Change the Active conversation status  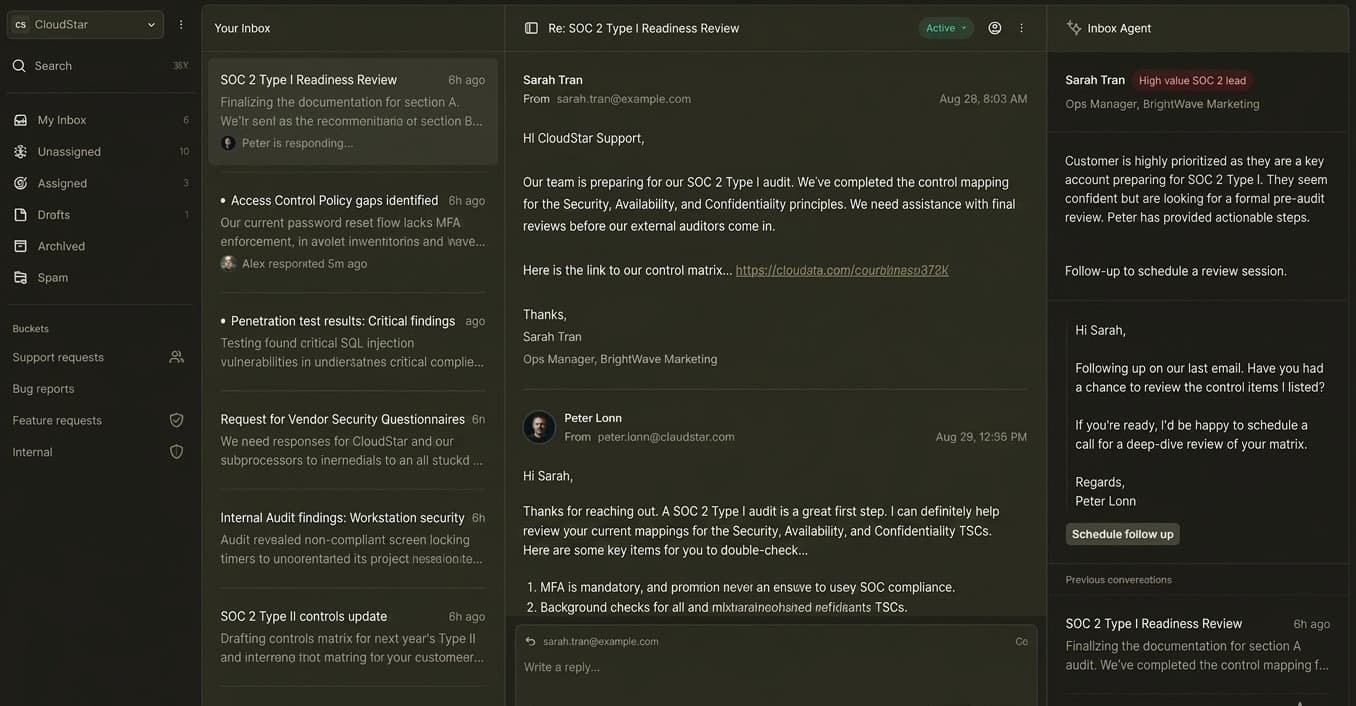click(945, 28)
